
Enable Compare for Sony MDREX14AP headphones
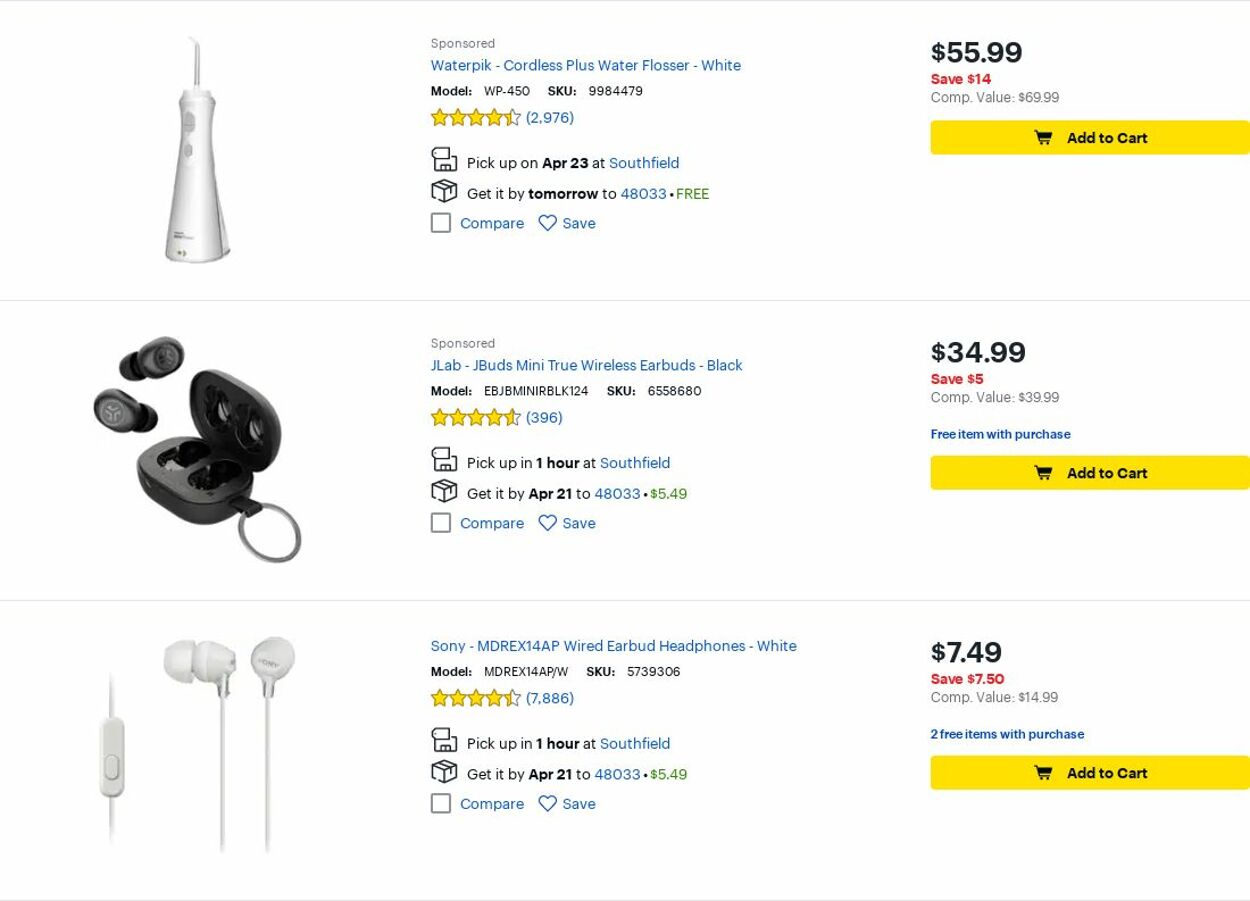(x=441, y=804)
